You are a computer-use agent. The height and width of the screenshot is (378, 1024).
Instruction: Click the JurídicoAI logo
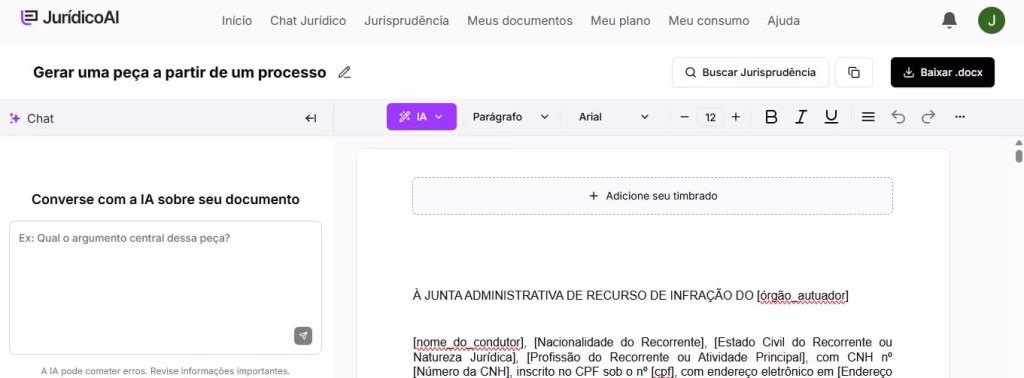[x=70, y=18]
